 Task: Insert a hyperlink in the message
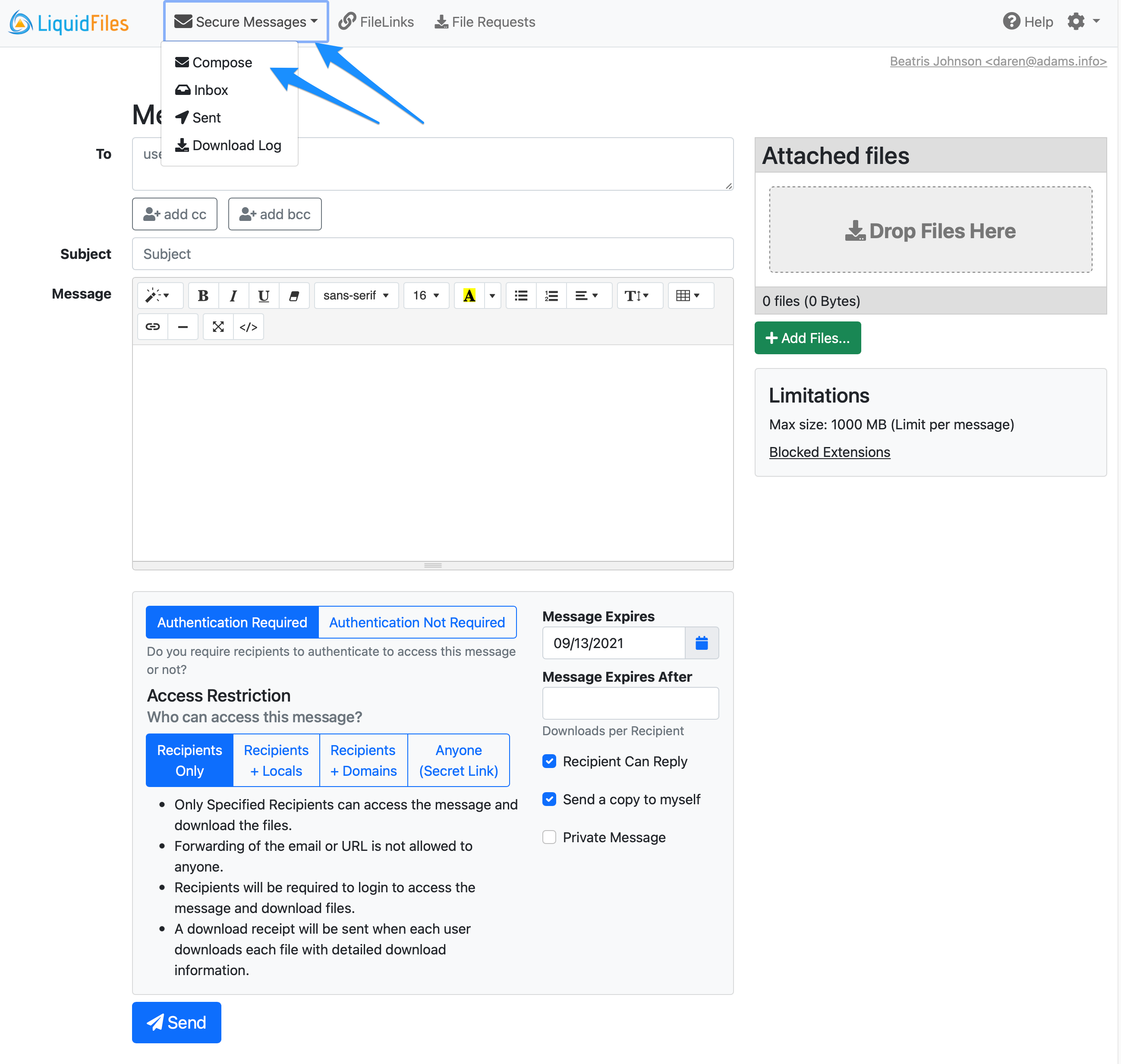[152, 327]
